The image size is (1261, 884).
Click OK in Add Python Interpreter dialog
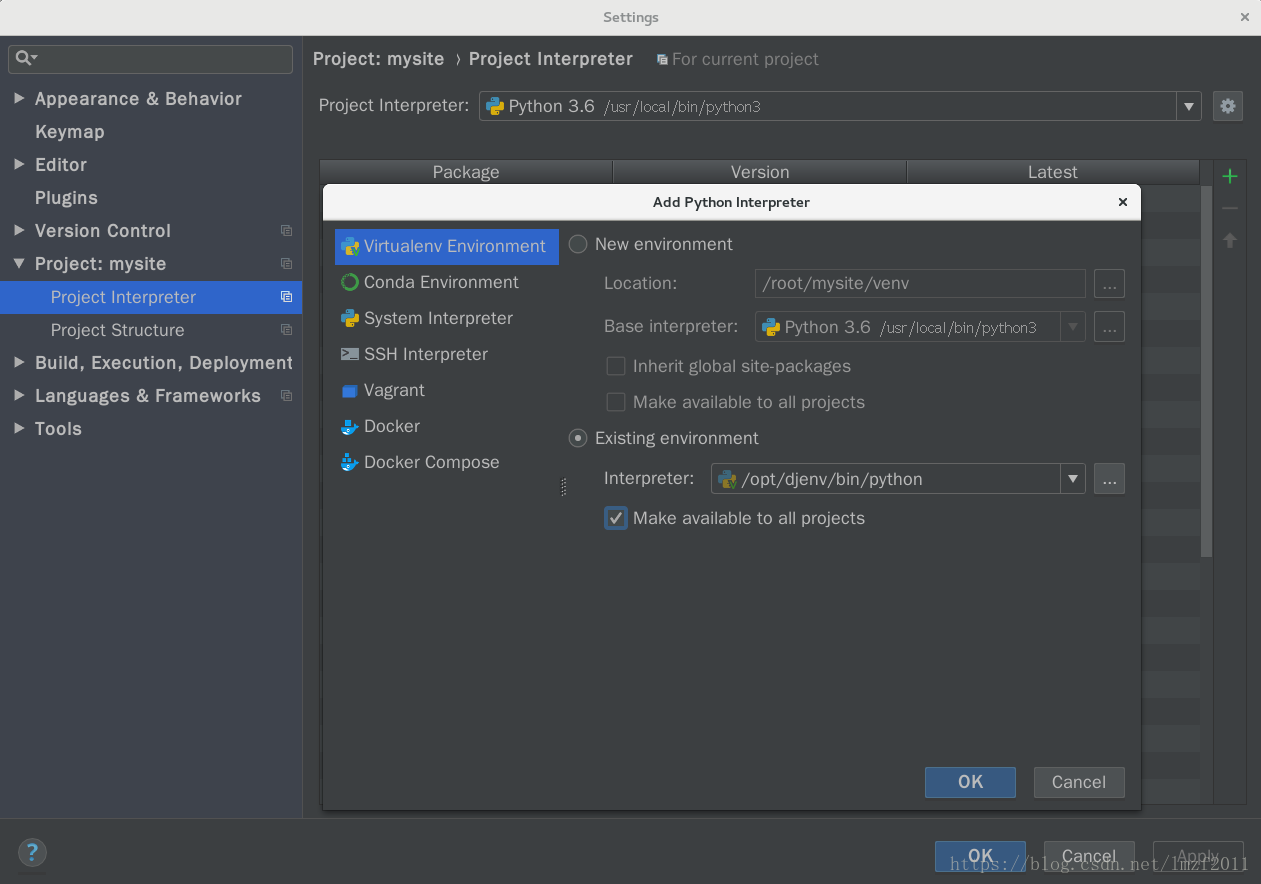click(x=970, y=782)
